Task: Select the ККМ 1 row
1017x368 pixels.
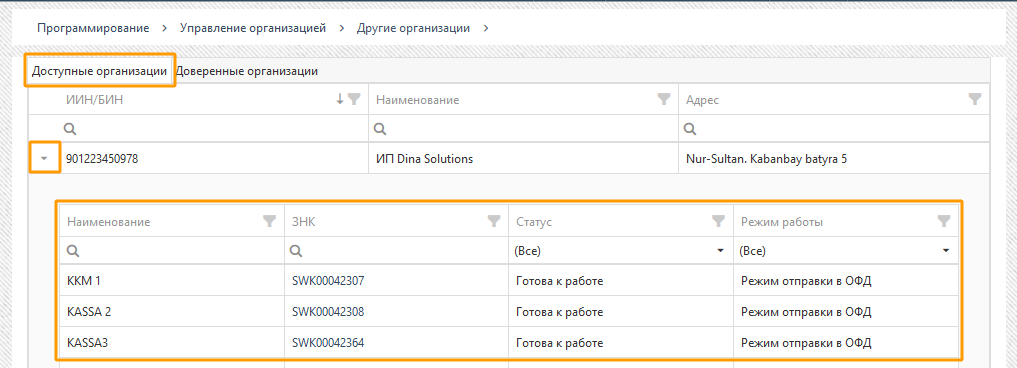Action: click(508, 281)
